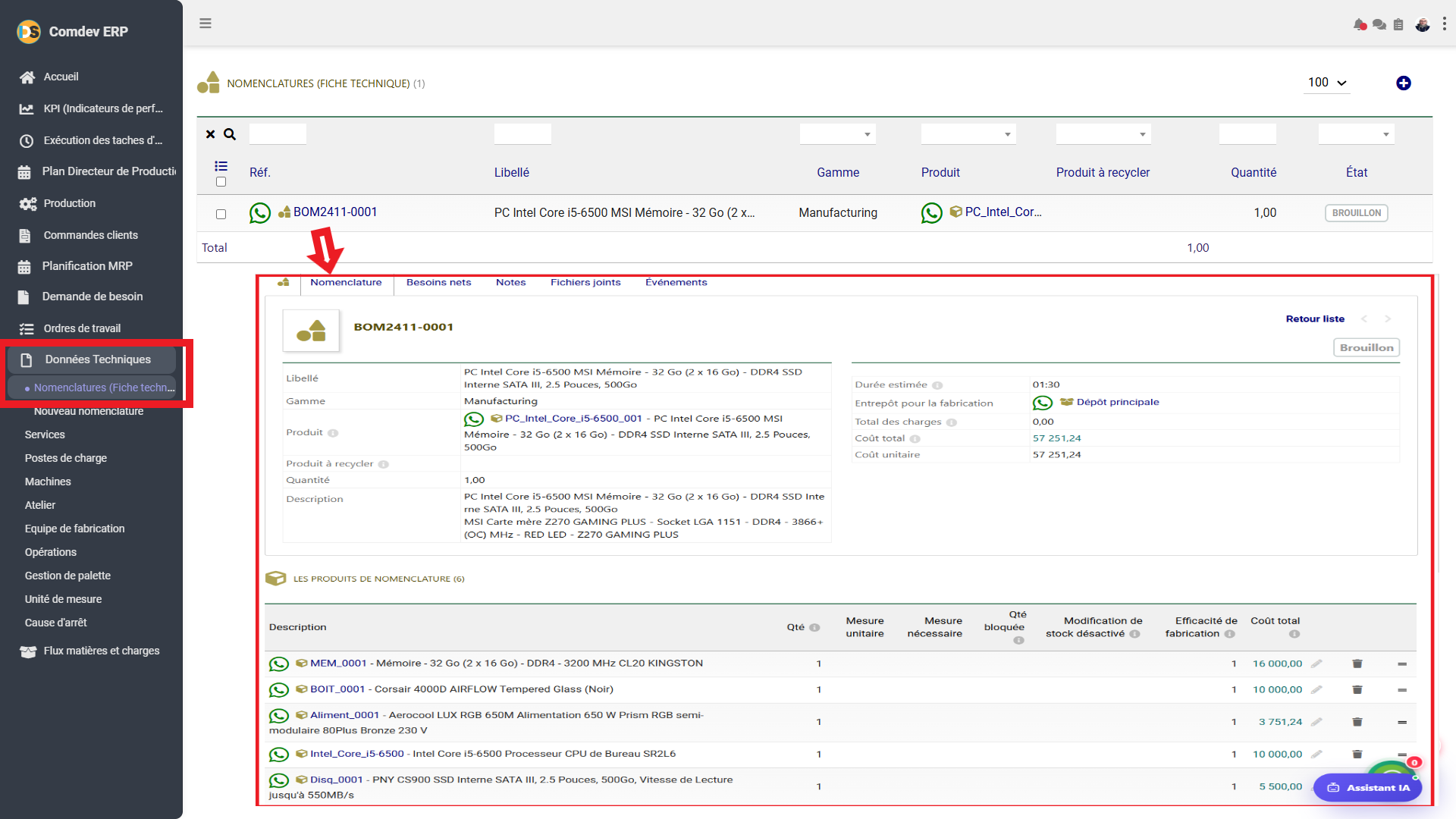Open the Notes tab

pyautogui.click(x=510, y=283)
